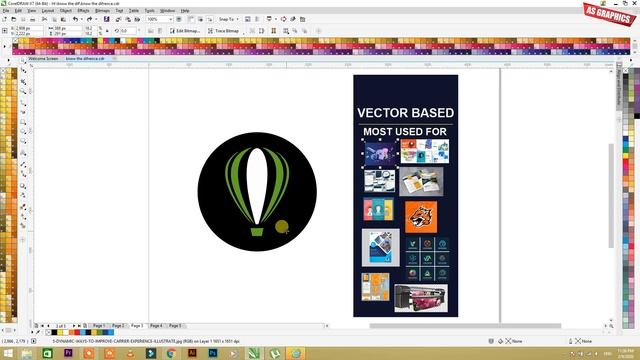Open the Effects menu
Viewport: 640px width, 360px height.
point(83,11)
